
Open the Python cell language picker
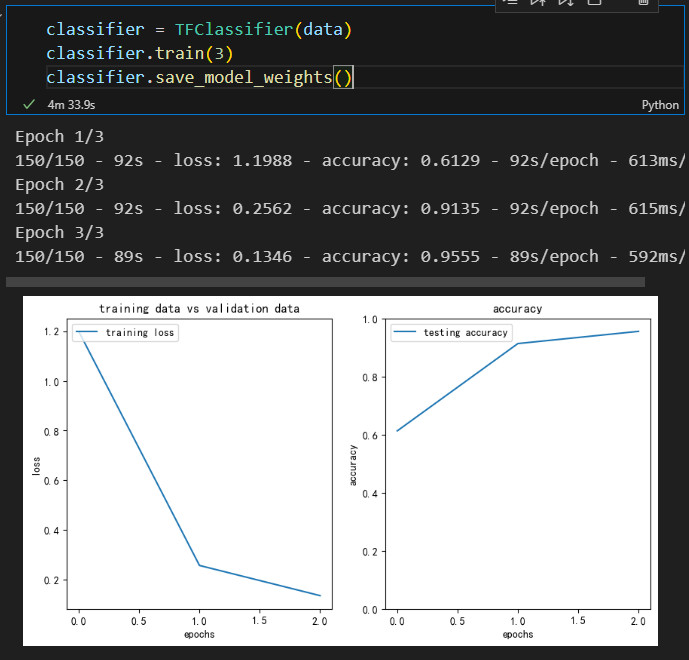point(660,105)
